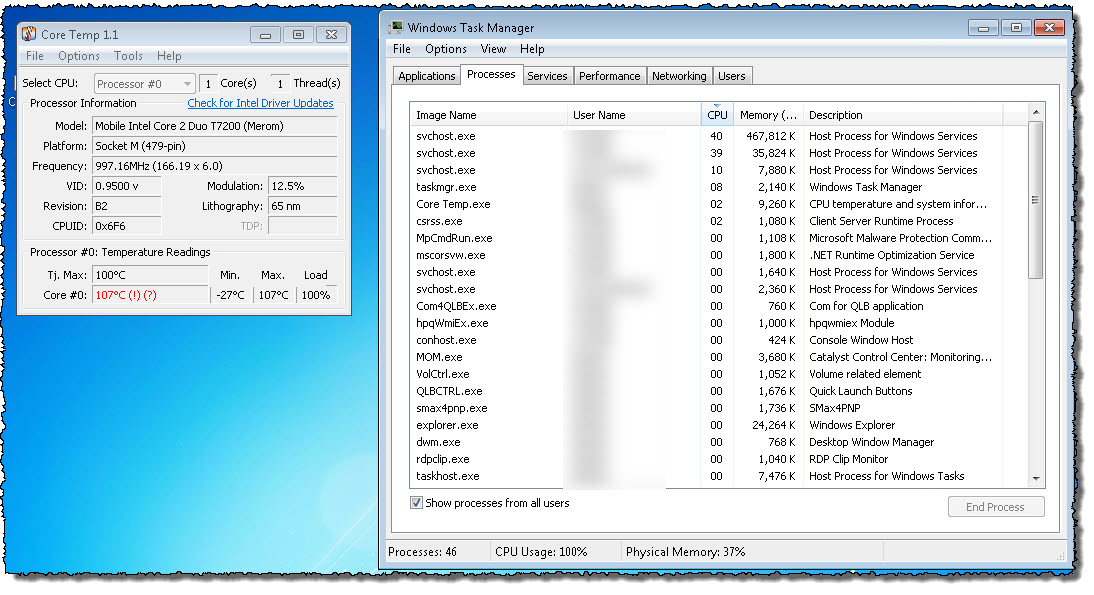Switch to the Services tab
This screenshot has height=595, width=1094.
pos(547,76)
